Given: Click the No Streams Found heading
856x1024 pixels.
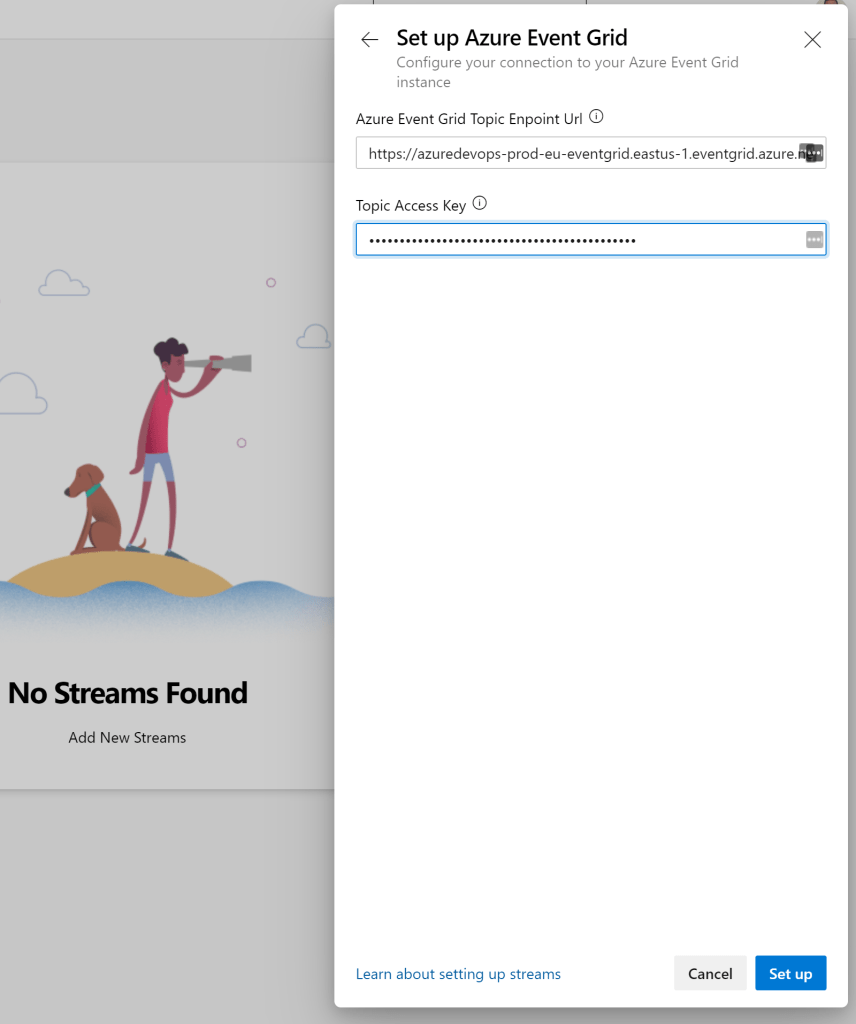Looking at the screenshot, I should 127,693.
